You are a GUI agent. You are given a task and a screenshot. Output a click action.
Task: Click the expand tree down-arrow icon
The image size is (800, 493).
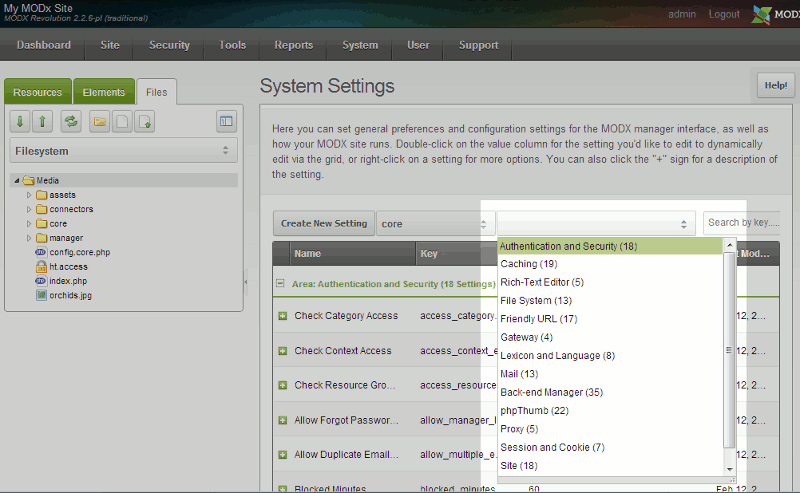coord(20,121)
